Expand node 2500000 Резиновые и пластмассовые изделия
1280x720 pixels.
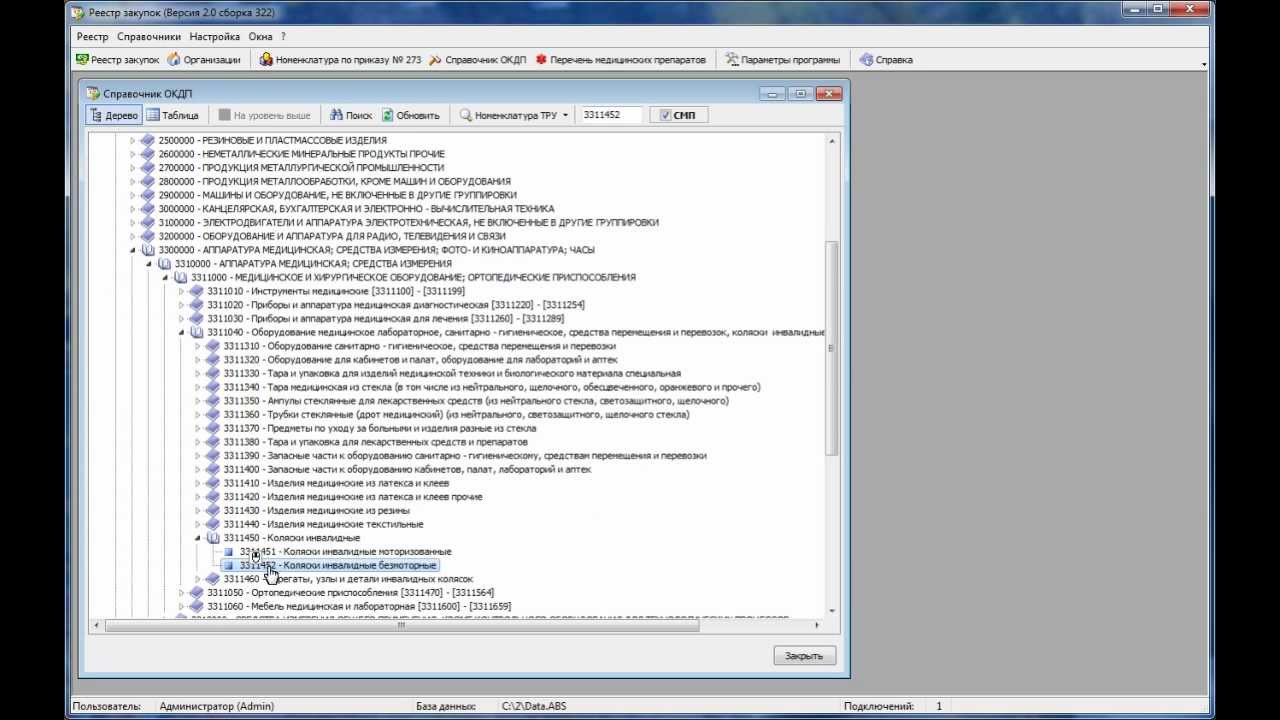(132, 141)
